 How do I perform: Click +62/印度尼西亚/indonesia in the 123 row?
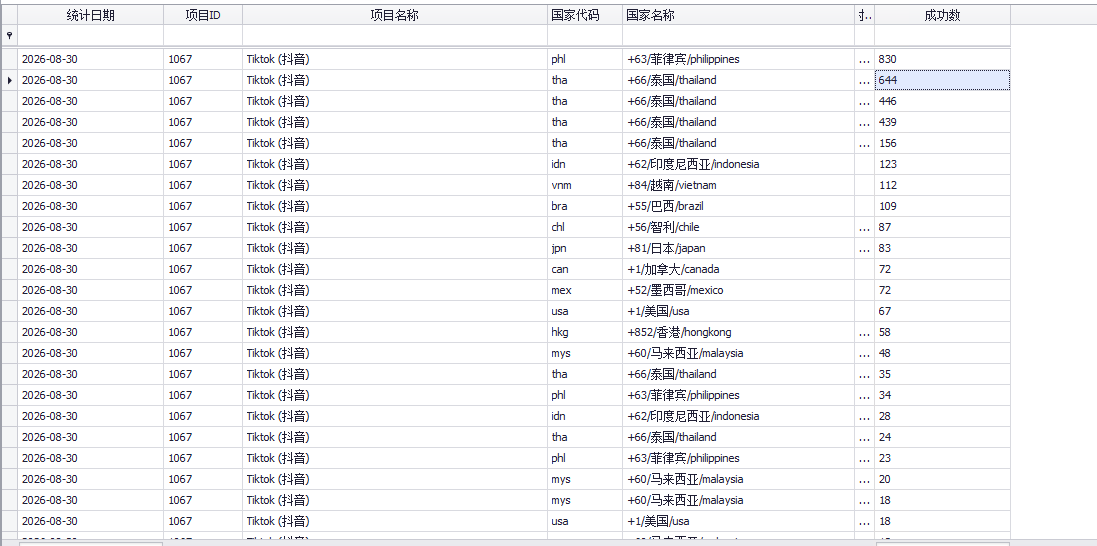tap(739, 164)
